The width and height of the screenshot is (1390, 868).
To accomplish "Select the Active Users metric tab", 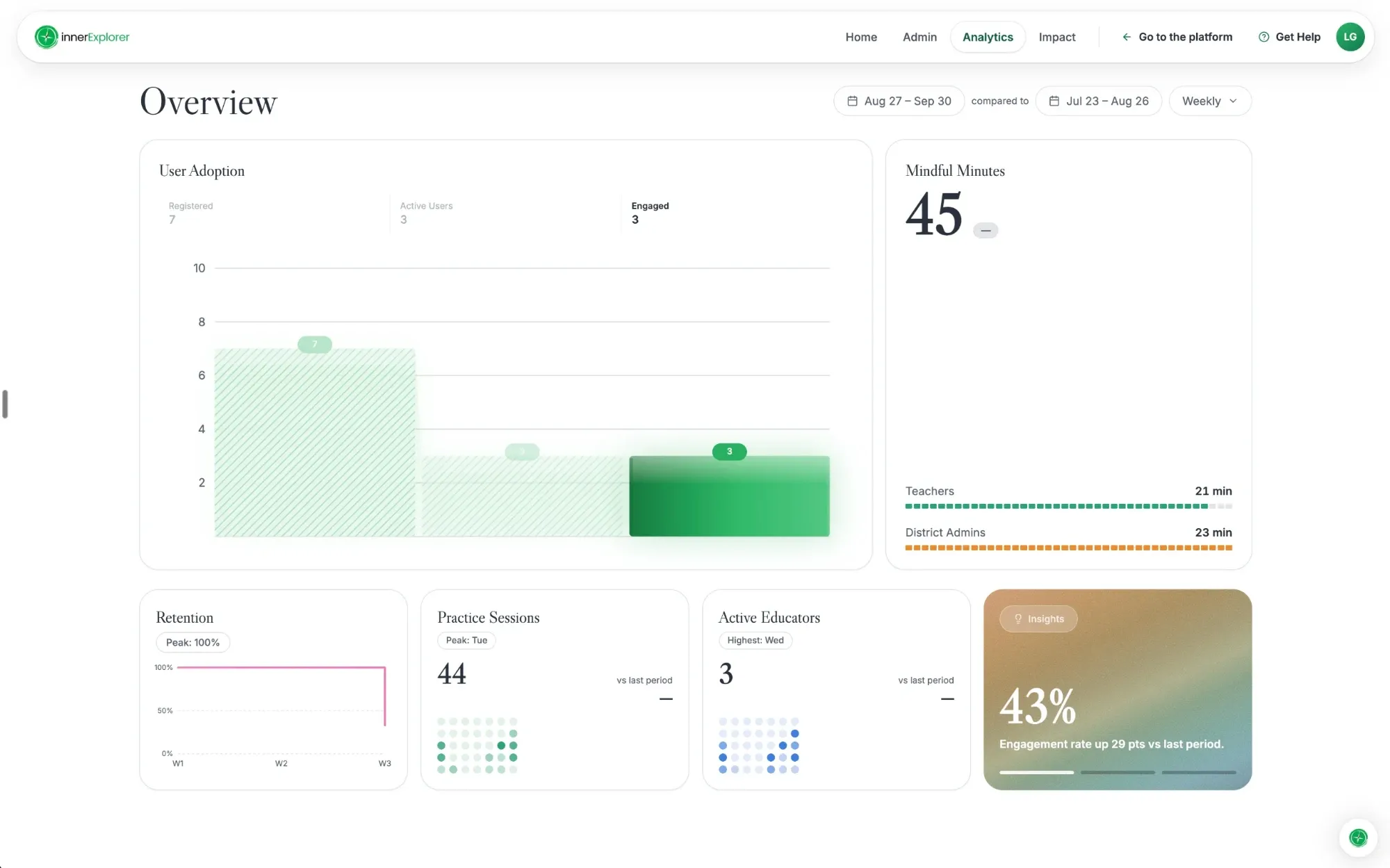I will pyautogui.click(x=505, y=213).
